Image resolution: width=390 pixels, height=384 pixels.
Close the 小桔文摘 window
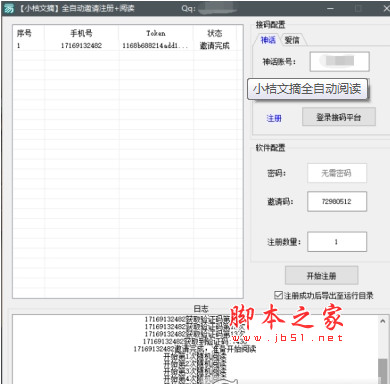point(386,8)
